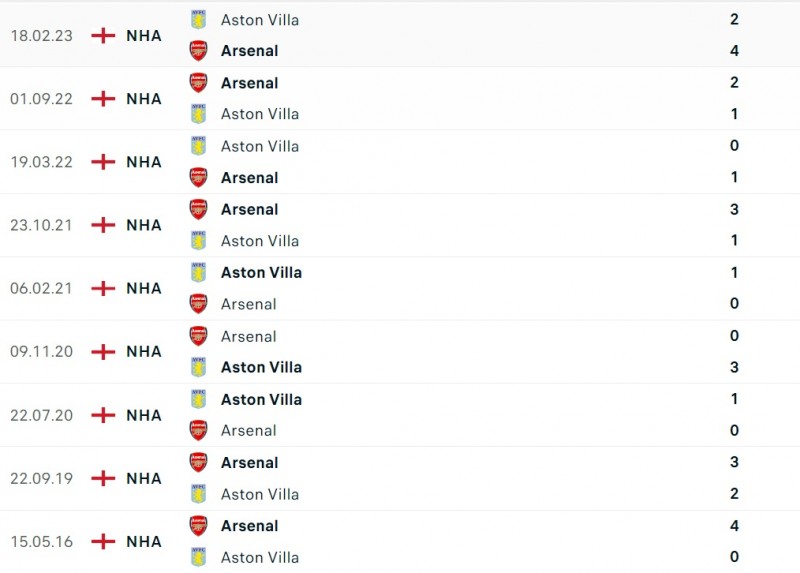Click the Aston Villa crest in the 19.03.22 match
Image resolution: width=800 pixels, height=573 pixels.
198,146
